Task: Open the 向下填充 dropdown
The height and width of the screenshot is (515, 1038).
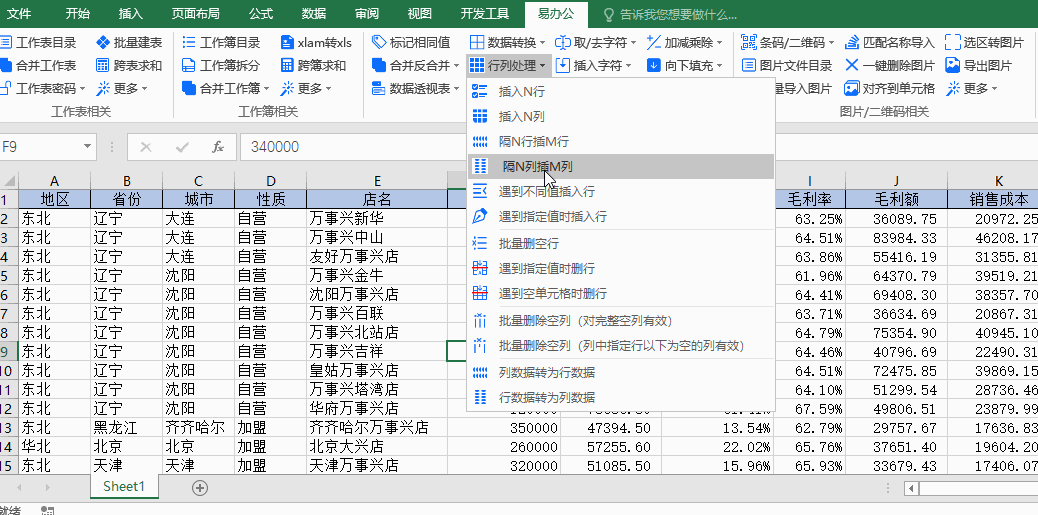Action: pyautogui.click(x=684, y=66)
